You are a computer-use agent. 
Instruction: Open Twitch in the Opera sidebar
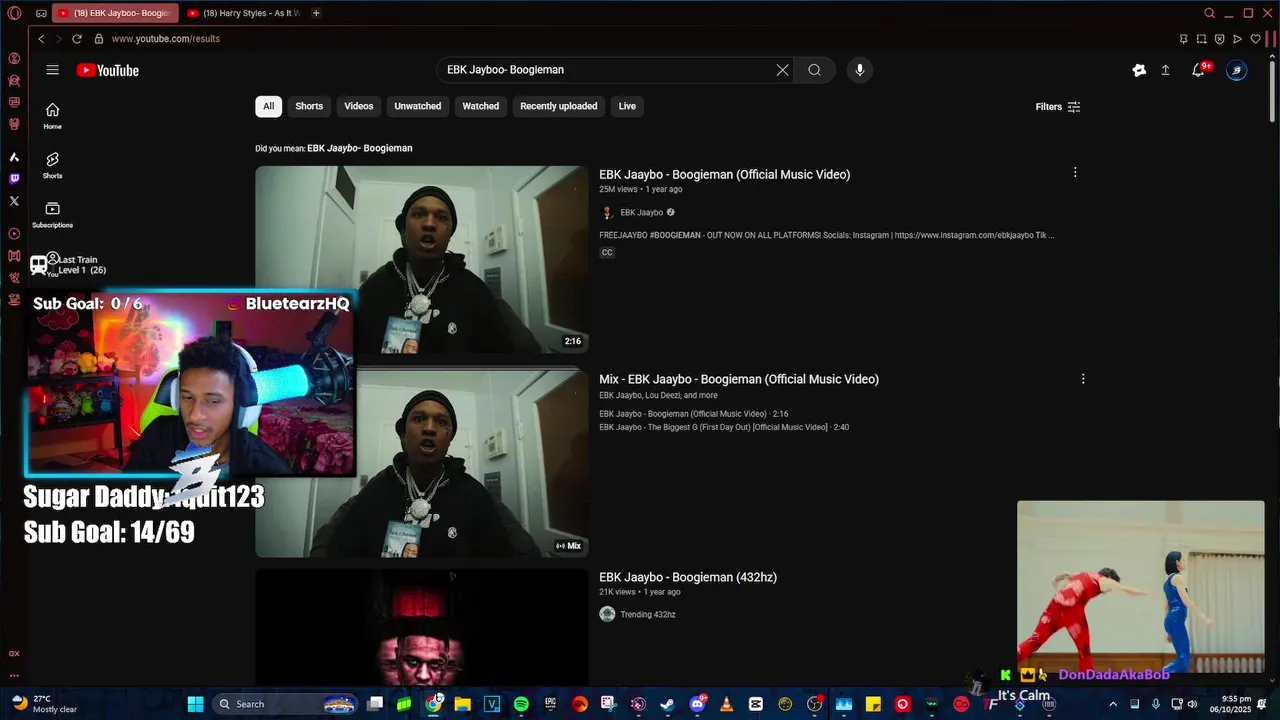(x=14, y=179)
